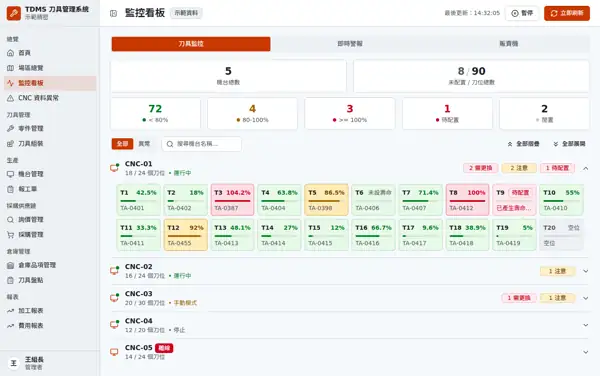Viewport: 600px width, 376px height.
Task: Filter by the 3 over-100% status card
Action: tap(350, 114)
